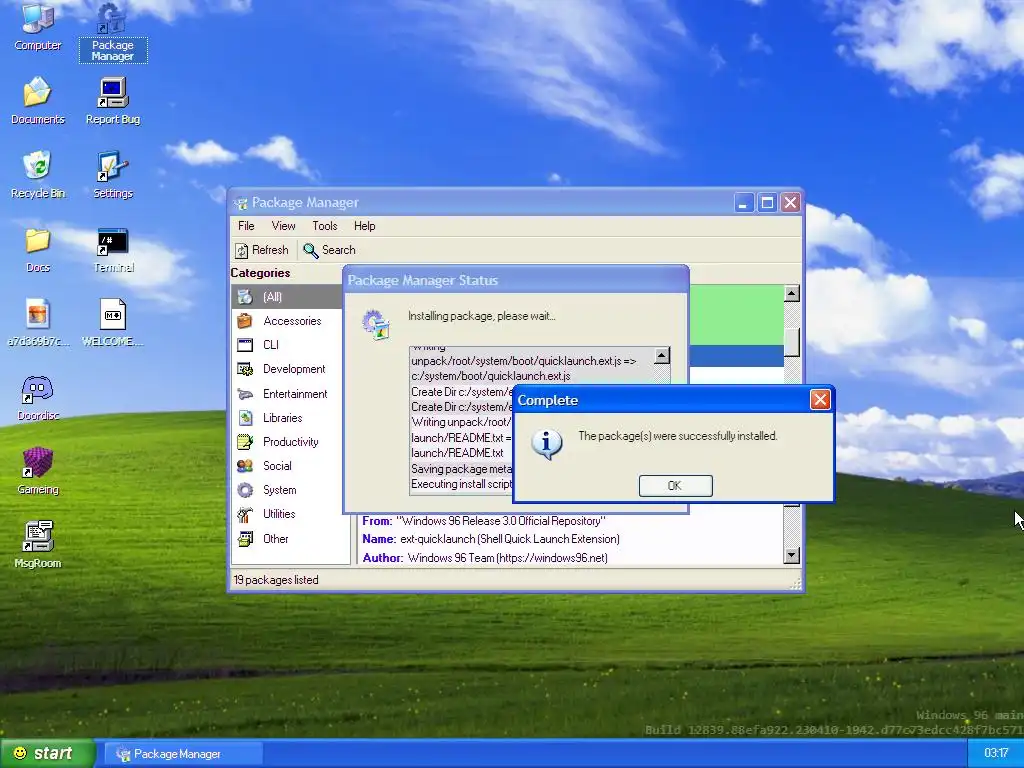Click the System category gear icon
Viewport: 1024px width, 768px height.
[245, 490]
